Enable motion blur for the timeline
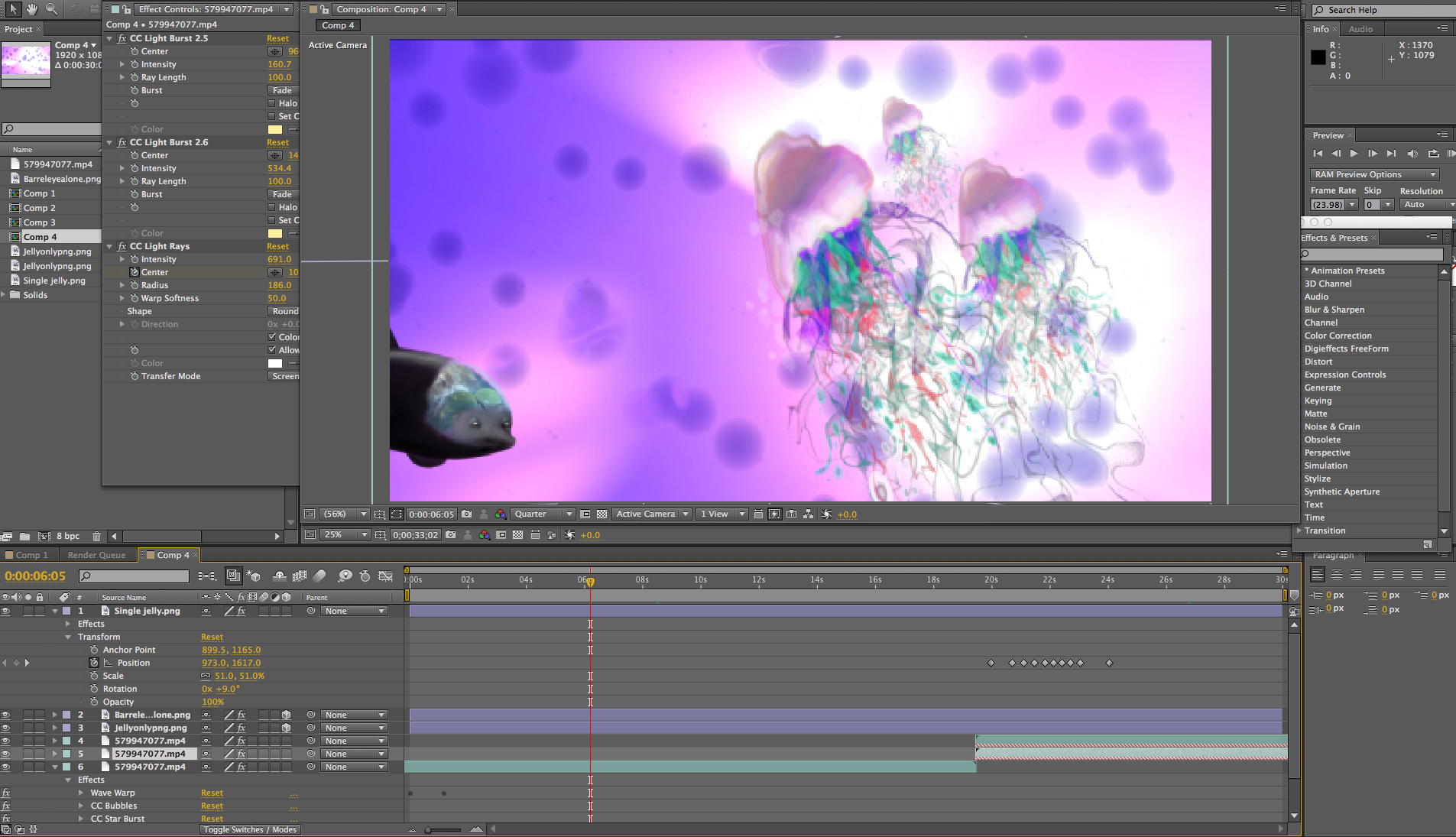The width and height of the screenshot is (1456, 837). click(x=319, y=576)
